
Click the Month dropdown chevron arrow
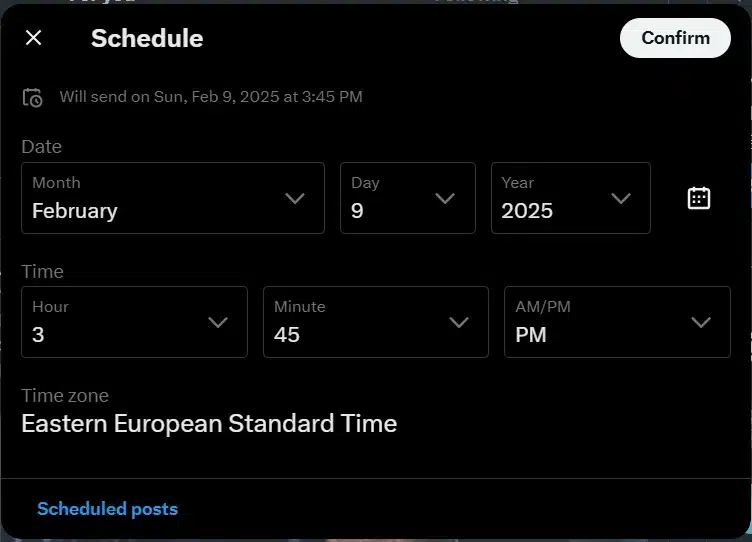294,198
